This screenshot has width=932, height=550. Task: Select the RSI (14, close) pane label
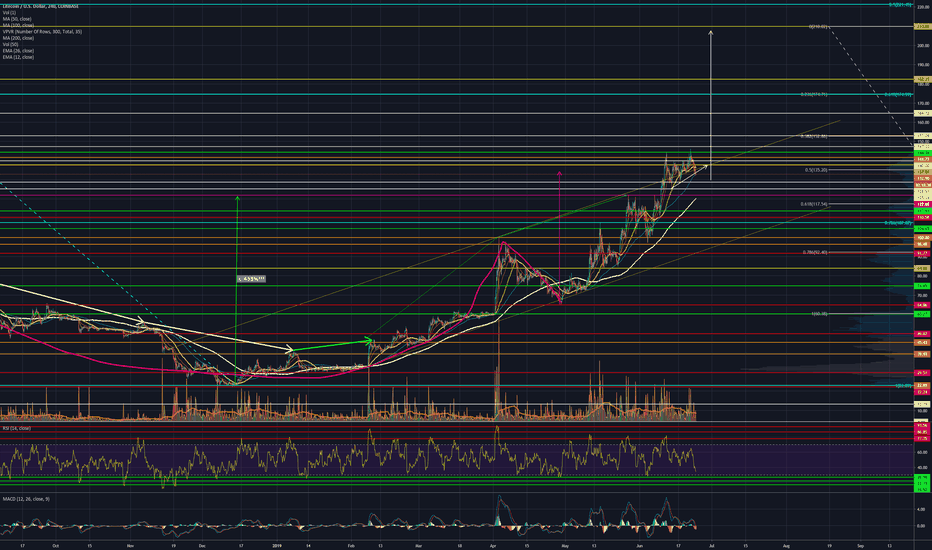(16, 428)
